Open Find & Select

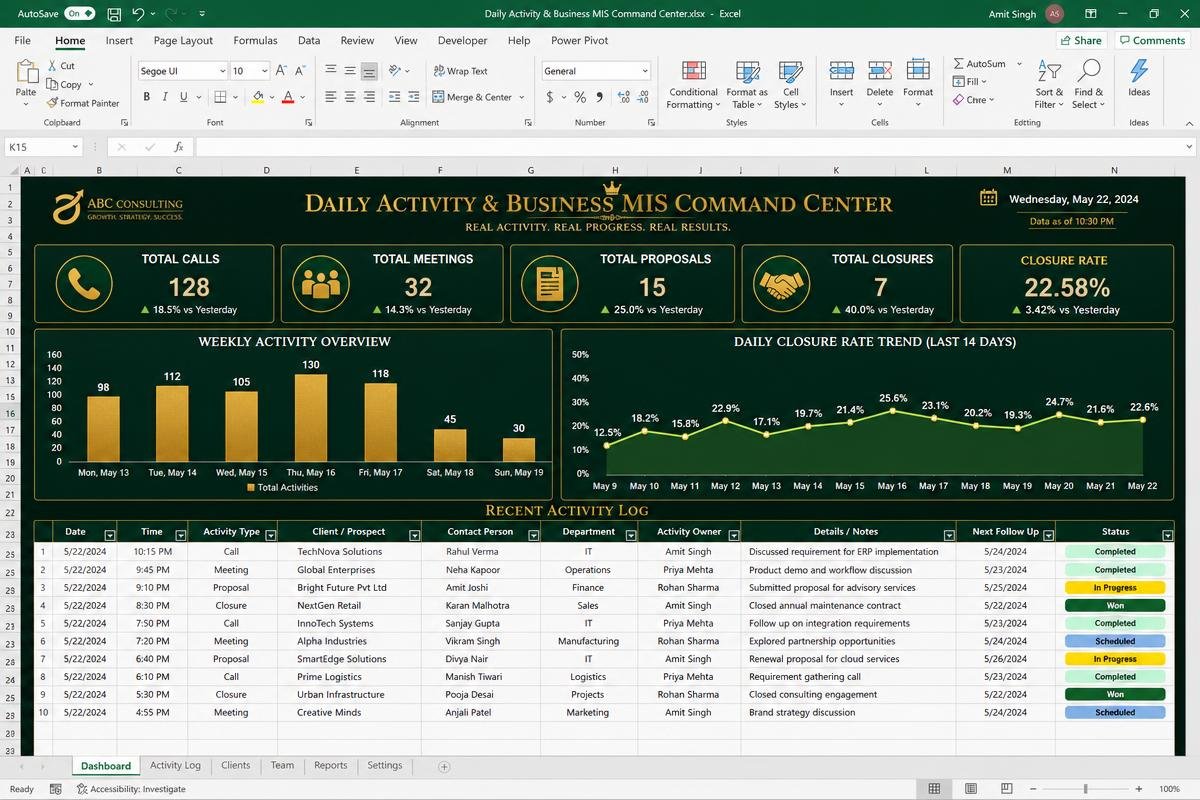point(1088,85)
